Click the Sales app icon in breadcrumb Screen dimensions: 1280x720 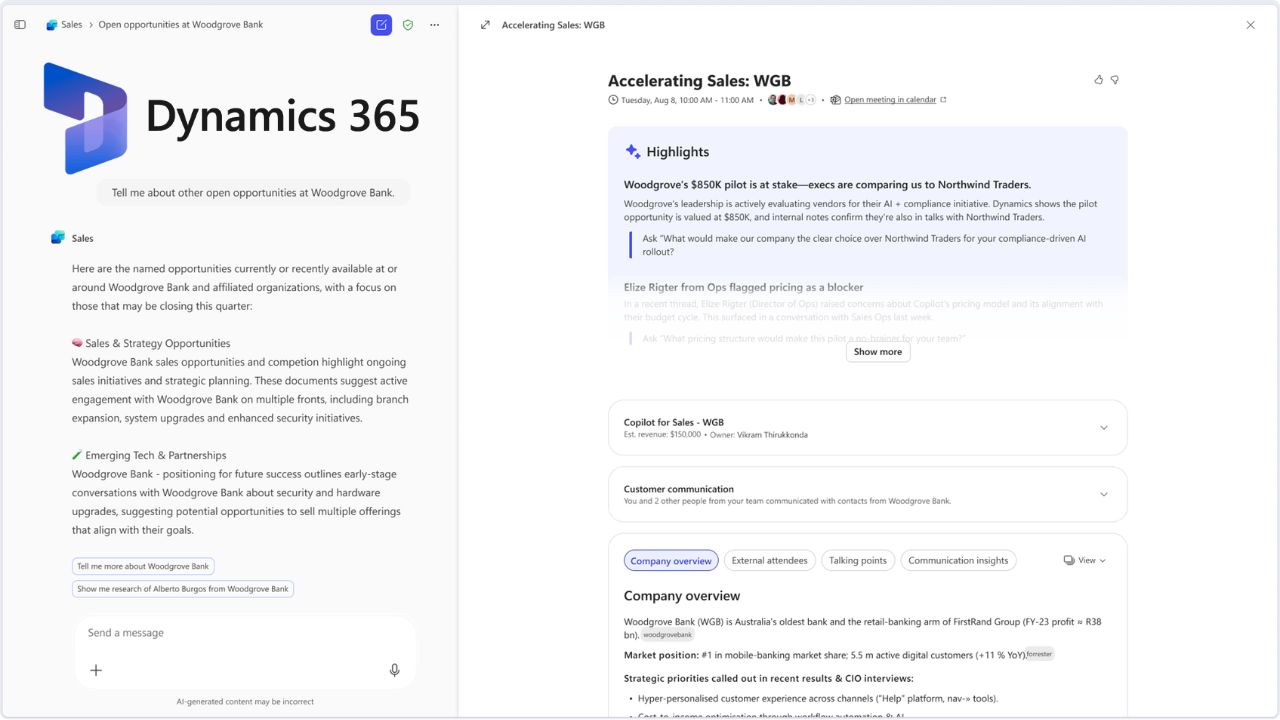click(x=51, y=25)
